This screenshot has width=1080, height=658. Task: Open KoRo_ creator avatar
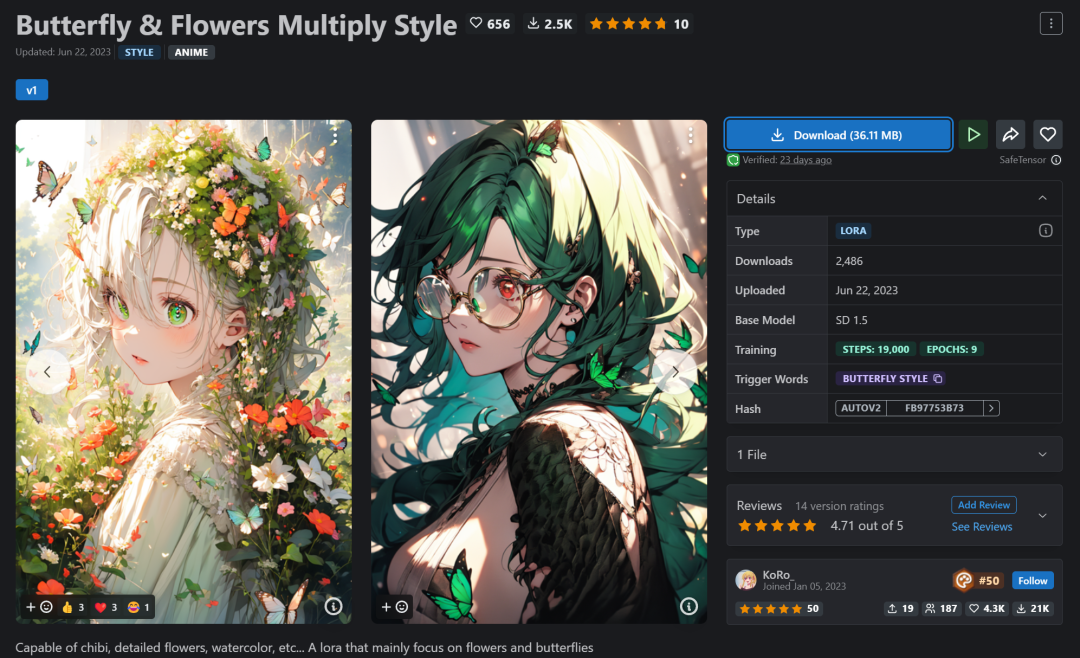click(x=746, y=580)
